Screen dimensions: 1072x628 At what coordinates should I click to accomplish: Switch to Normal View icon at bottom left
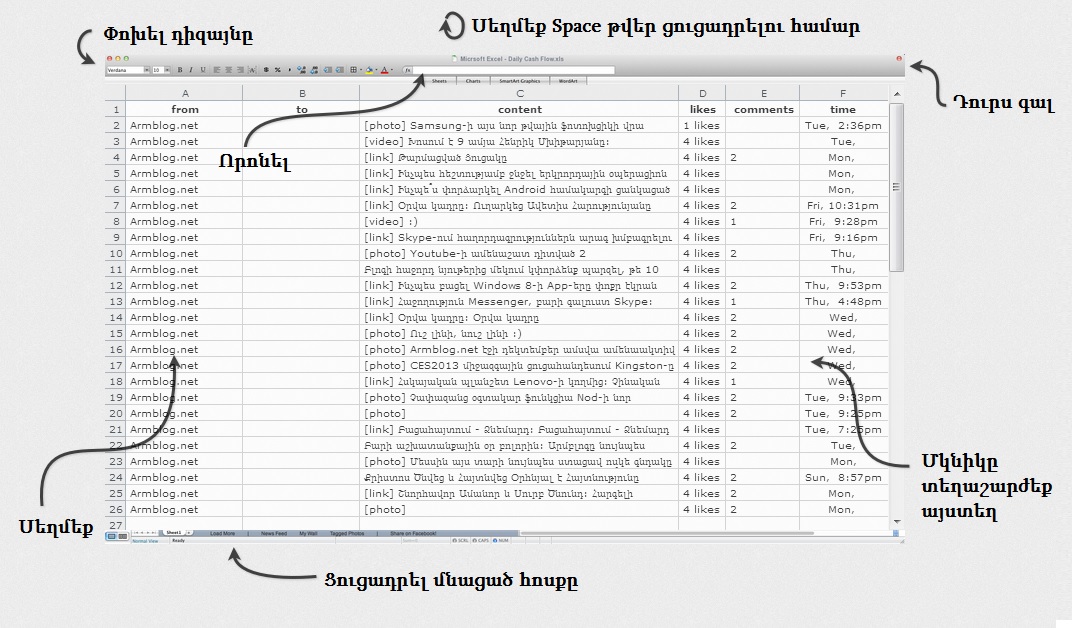(111, 536)
